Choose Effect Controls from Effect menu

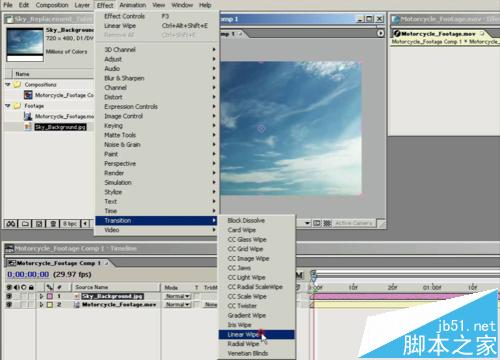157,16
